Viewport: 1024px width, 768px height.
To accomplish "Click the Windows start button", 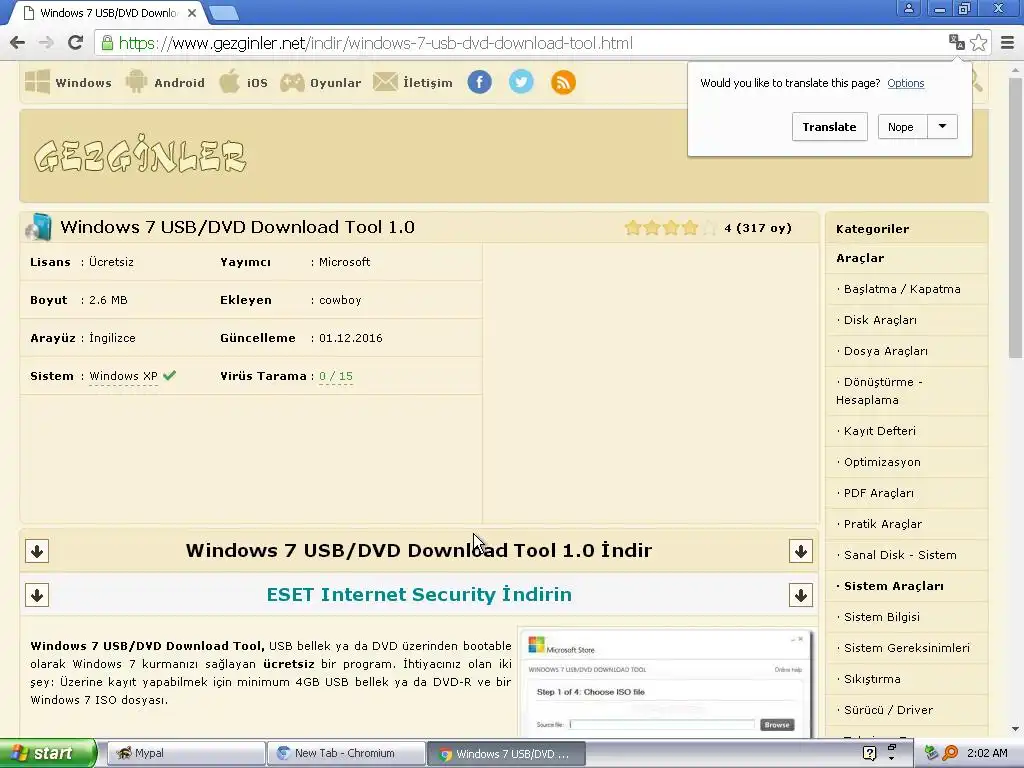I will (x=48, y=753).
